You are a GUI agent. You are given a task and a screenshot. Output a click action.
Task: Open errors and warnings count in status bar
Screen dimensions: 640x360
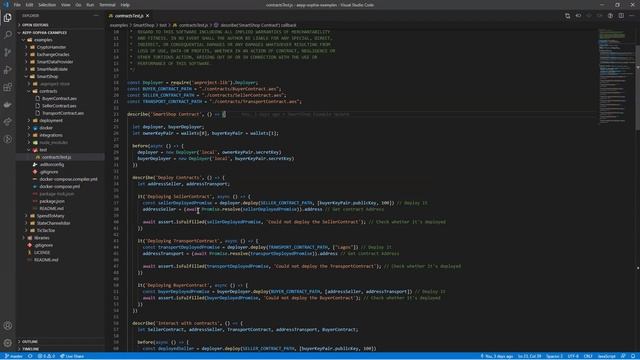(x=46, y=356)
